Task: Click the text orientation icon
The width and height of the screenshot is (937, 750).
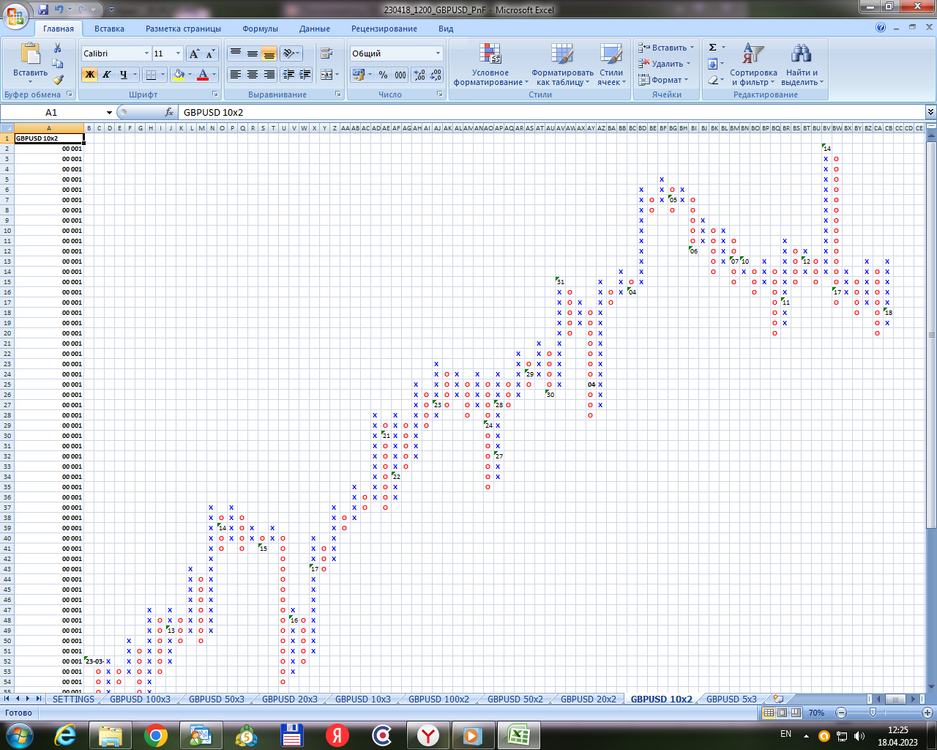Action: click(x=289, y=54)
